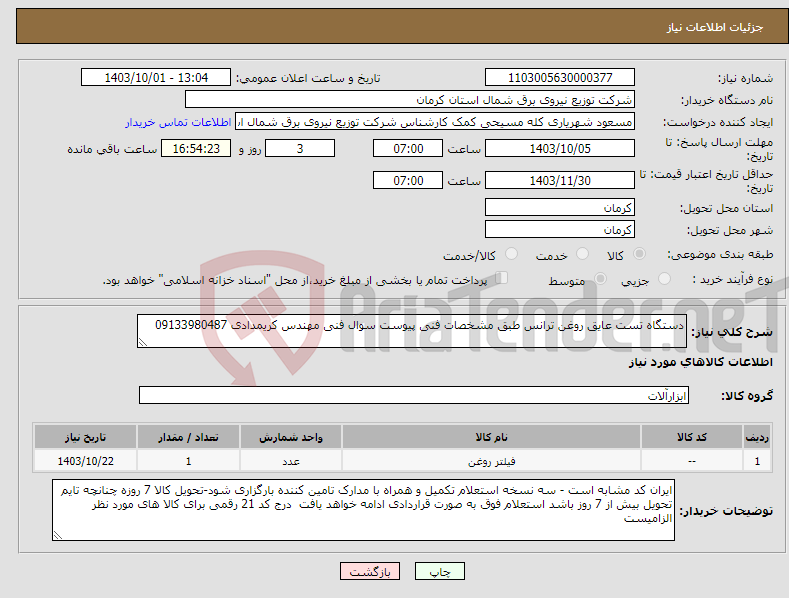The image size is (789, 598).
Task: Click the row number cell 1
Action: click(757, 461)
